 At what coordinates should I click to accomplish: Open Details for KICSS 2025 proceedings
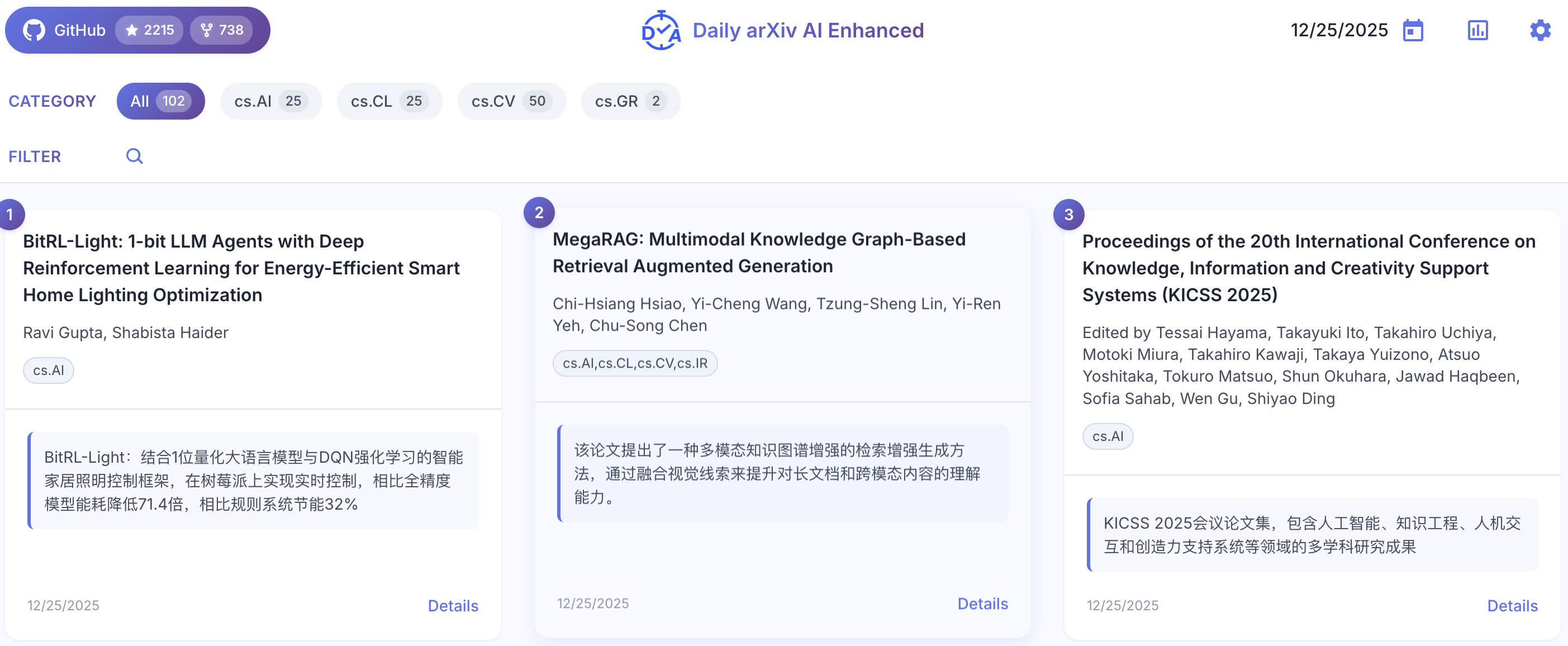click(x=1512, y=605)
